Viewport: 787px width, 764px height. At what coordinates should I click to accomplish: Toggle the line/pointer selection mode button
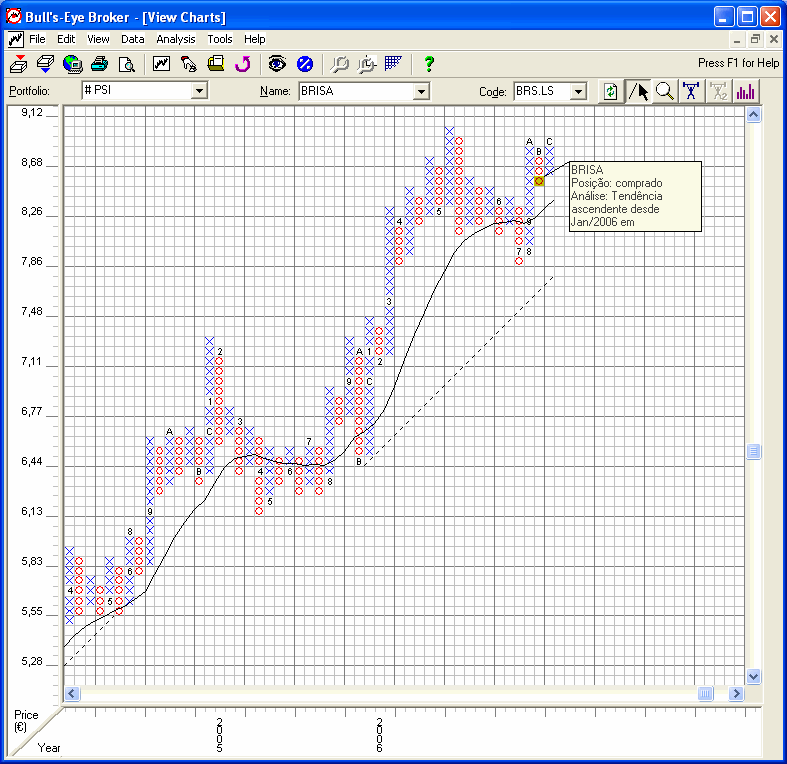pyautogui.click(x=638, y=91)
